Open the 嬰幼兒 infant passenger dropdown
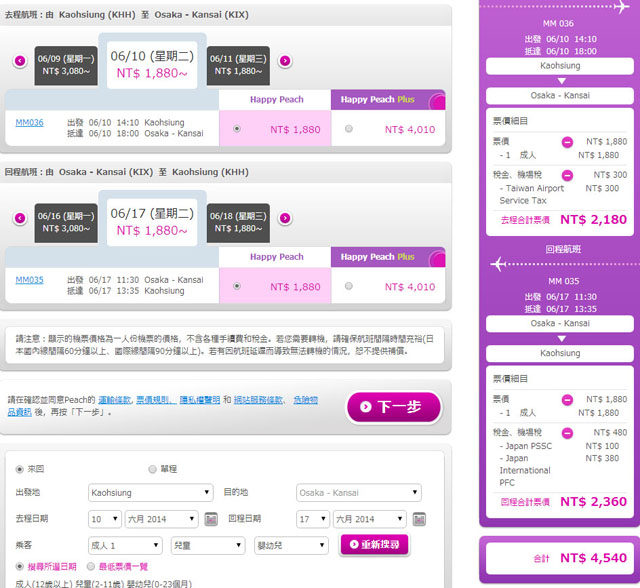640x588 pixels. pos(291,546)
